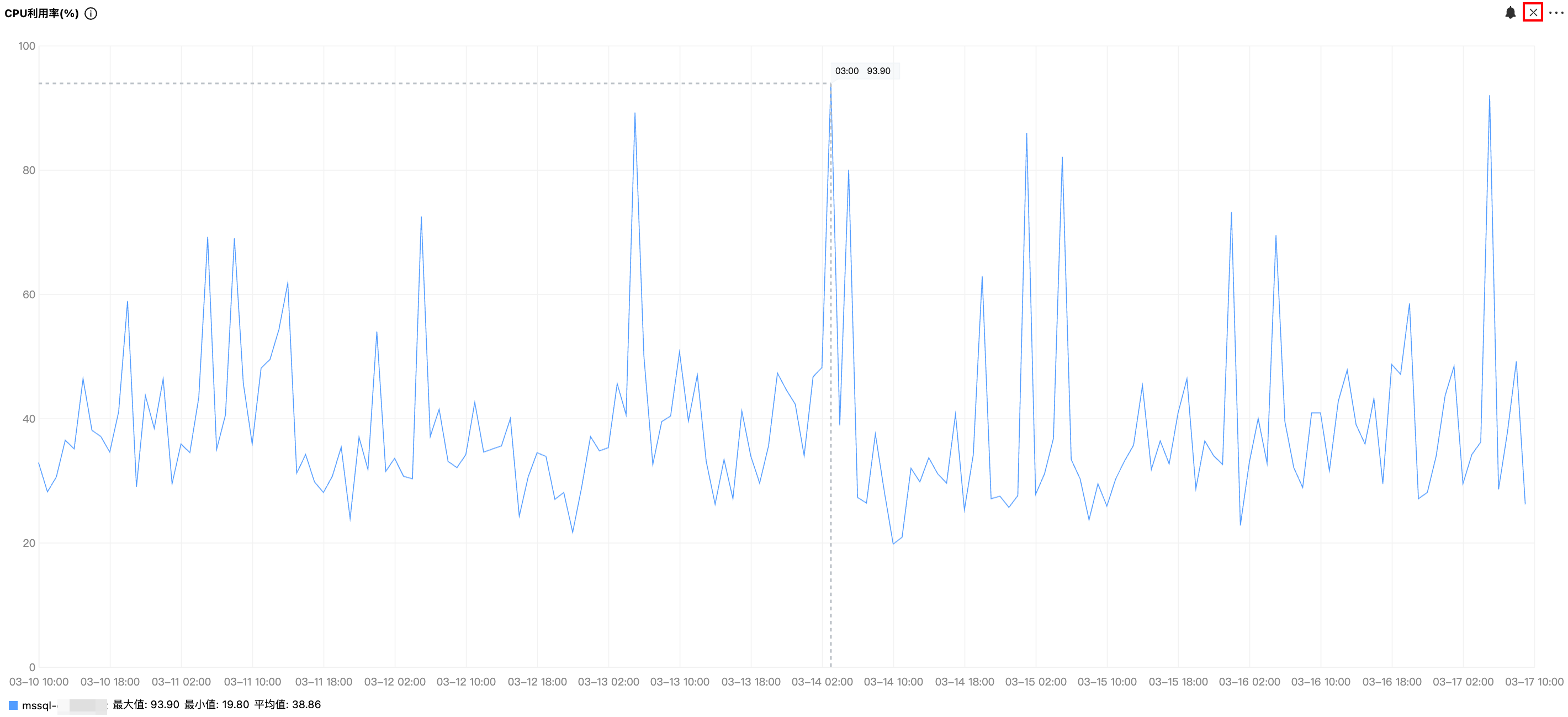Click the 60 y-axis label
The image size is (1568, 717).
tap(29, 295)
